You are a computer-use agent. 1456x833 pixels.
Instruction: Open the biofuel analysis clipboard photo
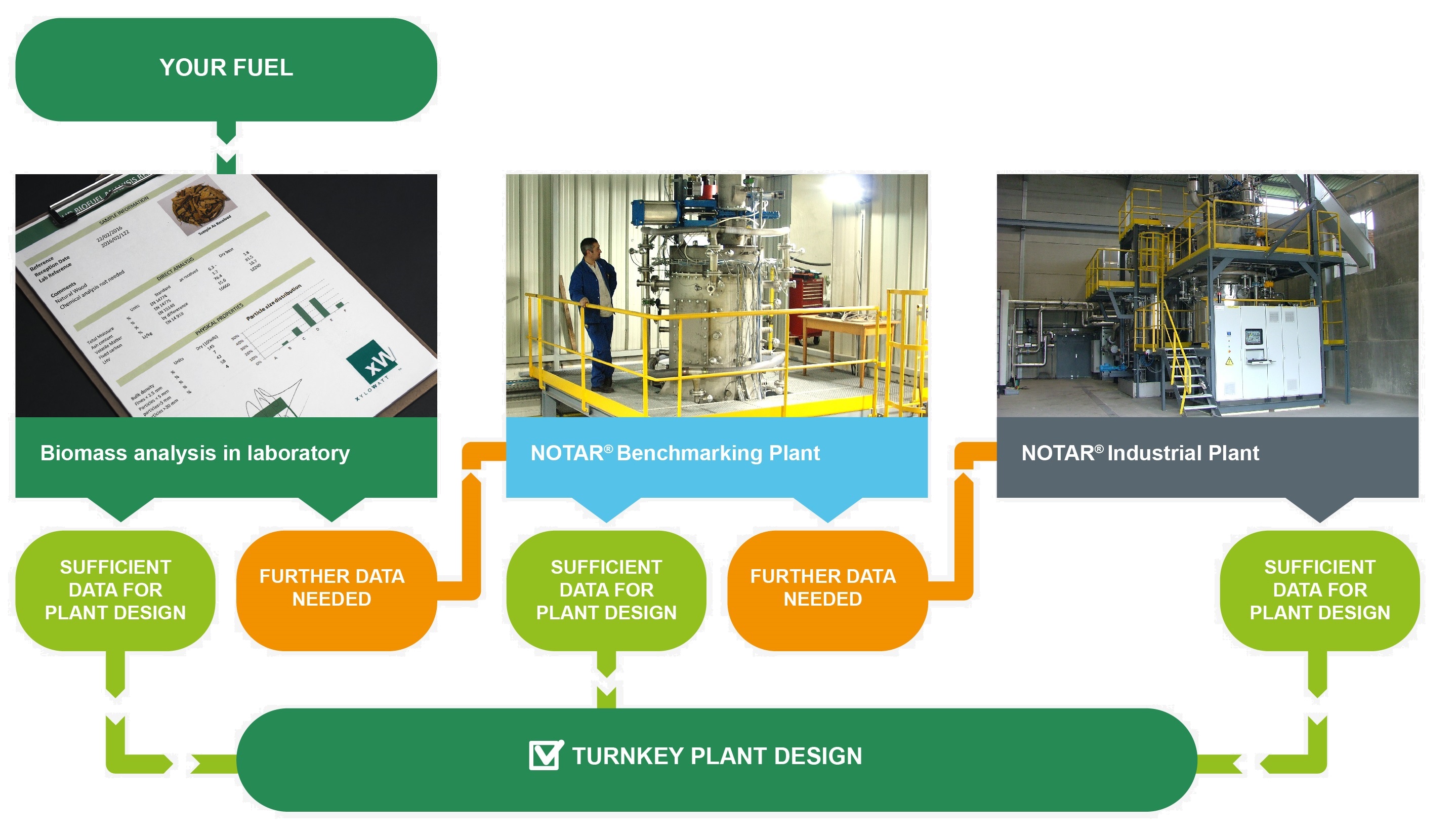[x=226, y=296]
